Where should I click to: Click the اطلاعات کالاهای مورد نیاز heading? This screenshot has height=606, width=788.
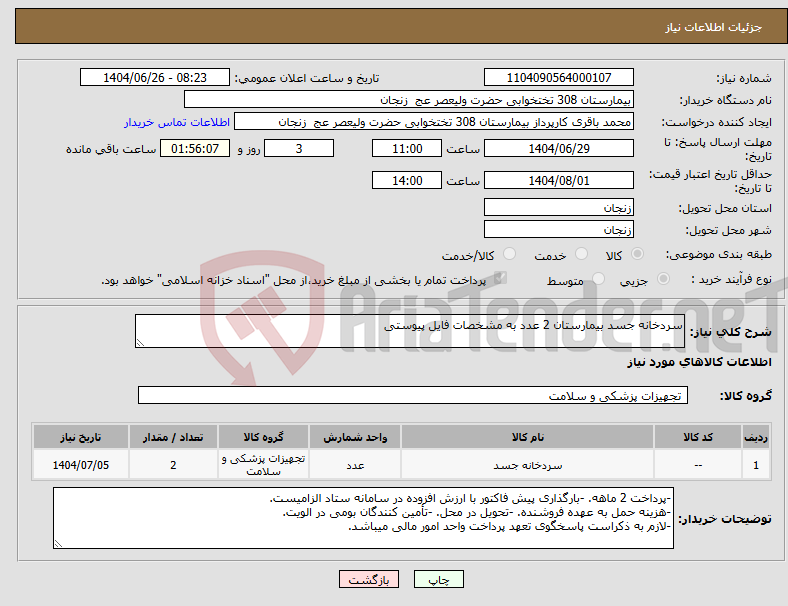tap(699, 362)
